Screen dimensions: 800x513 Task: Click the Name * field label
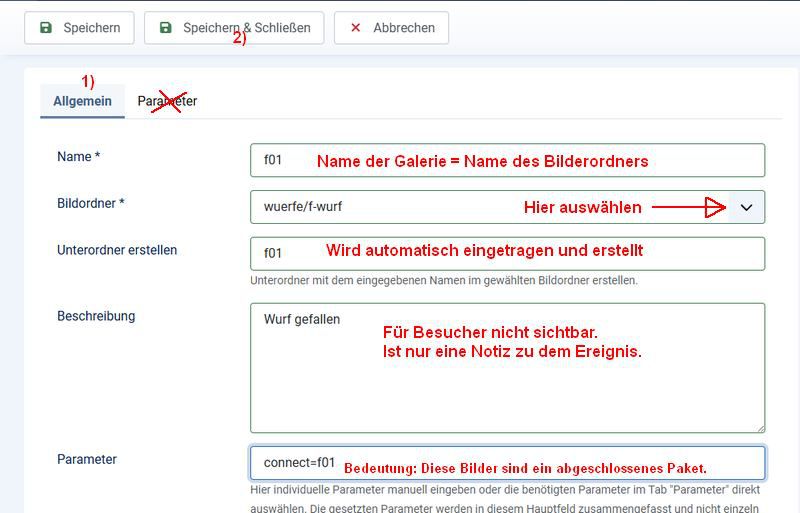[79, 157]
